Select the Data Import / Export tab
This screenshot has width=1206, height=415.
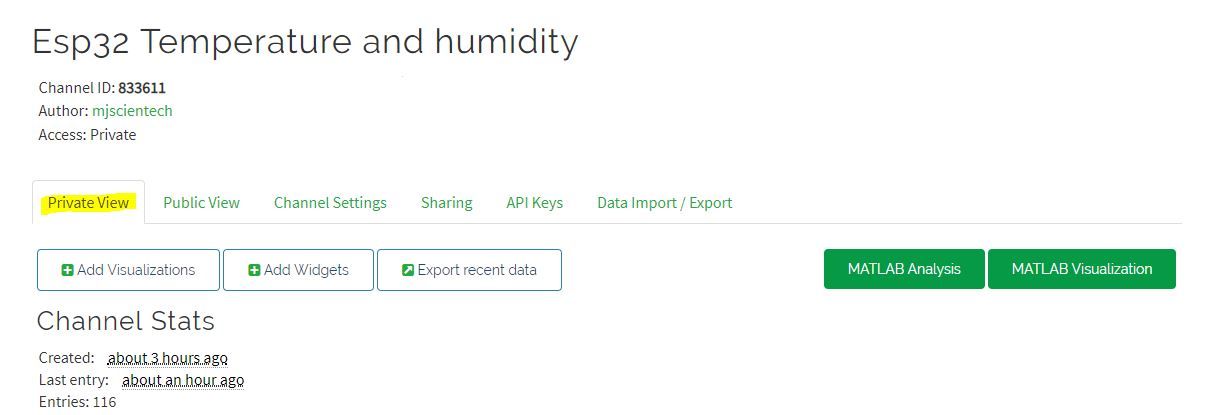[664, 202]
